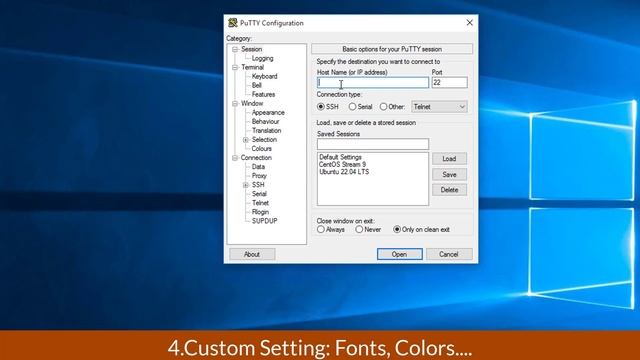640x360 pixels.
Task: Select the Window category
Action: click(x=252, y=103)
